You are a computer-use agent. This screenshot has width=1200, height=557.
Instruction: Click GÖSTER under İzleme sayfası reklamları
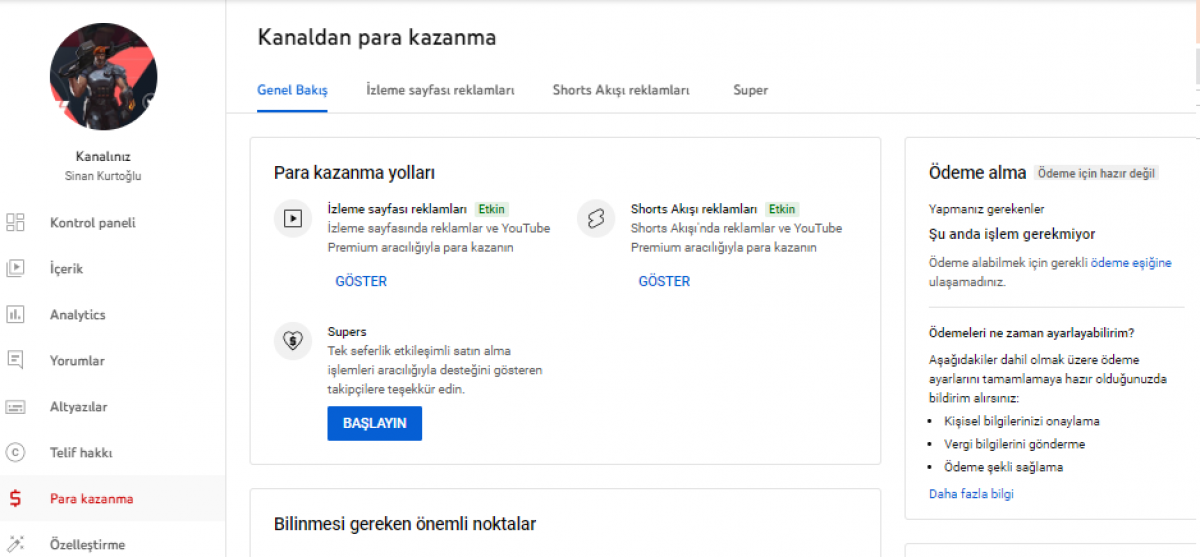[x=361, y=281]
